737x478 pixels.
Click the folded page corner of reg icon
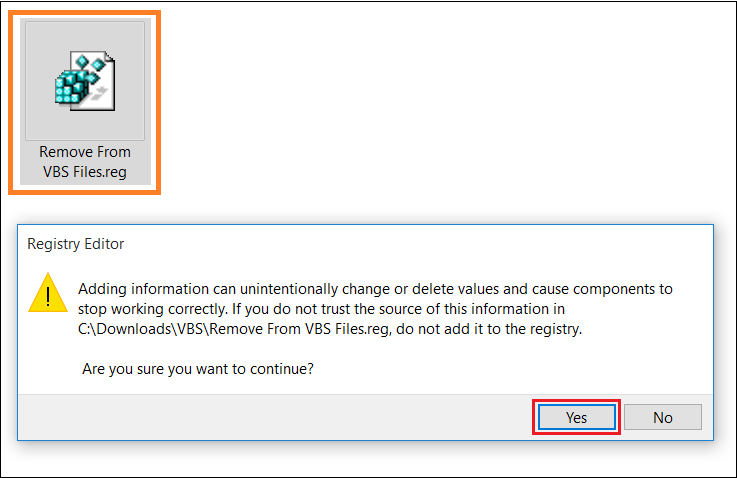(x=109, y=57)
